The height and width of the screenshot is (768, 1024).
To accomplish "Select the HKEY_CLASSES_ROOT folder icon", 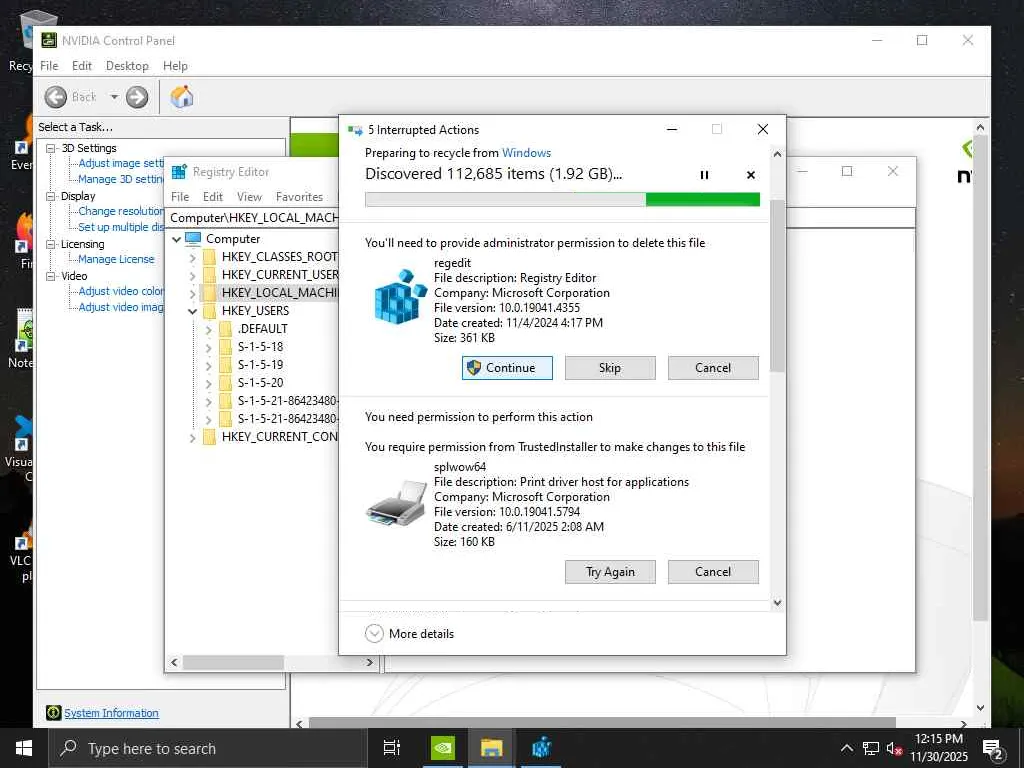I will coord(209,257).
